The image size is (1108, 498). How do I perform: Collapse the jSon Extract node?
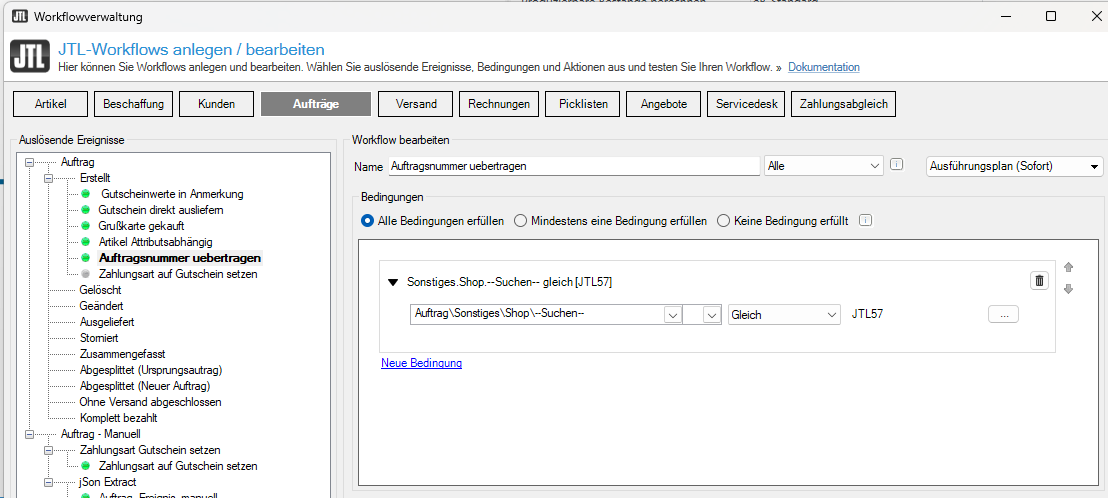(48, 482)
